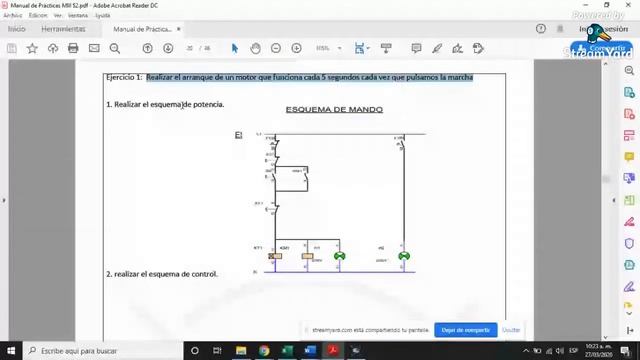This screenshot has height=360, width=640.
Task: Select the Manual de Práctica document tab
Action: click(x=142, y=29)
